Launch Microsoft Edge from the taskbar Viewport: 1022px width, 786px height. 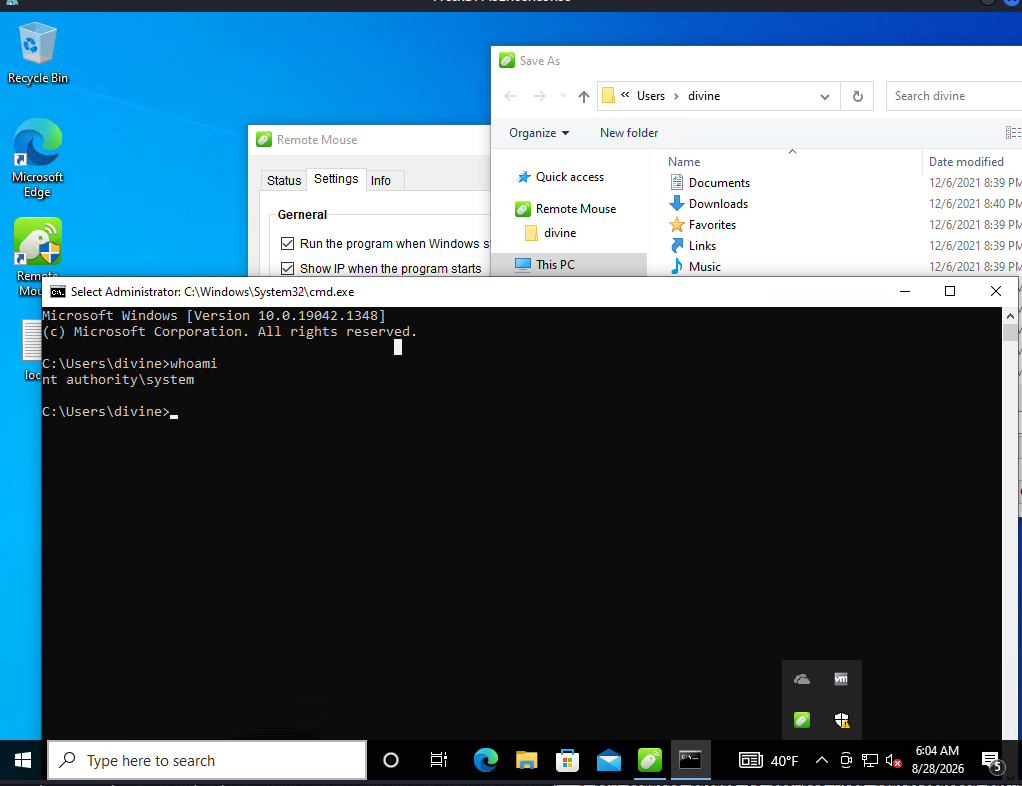tap(486, 761)
